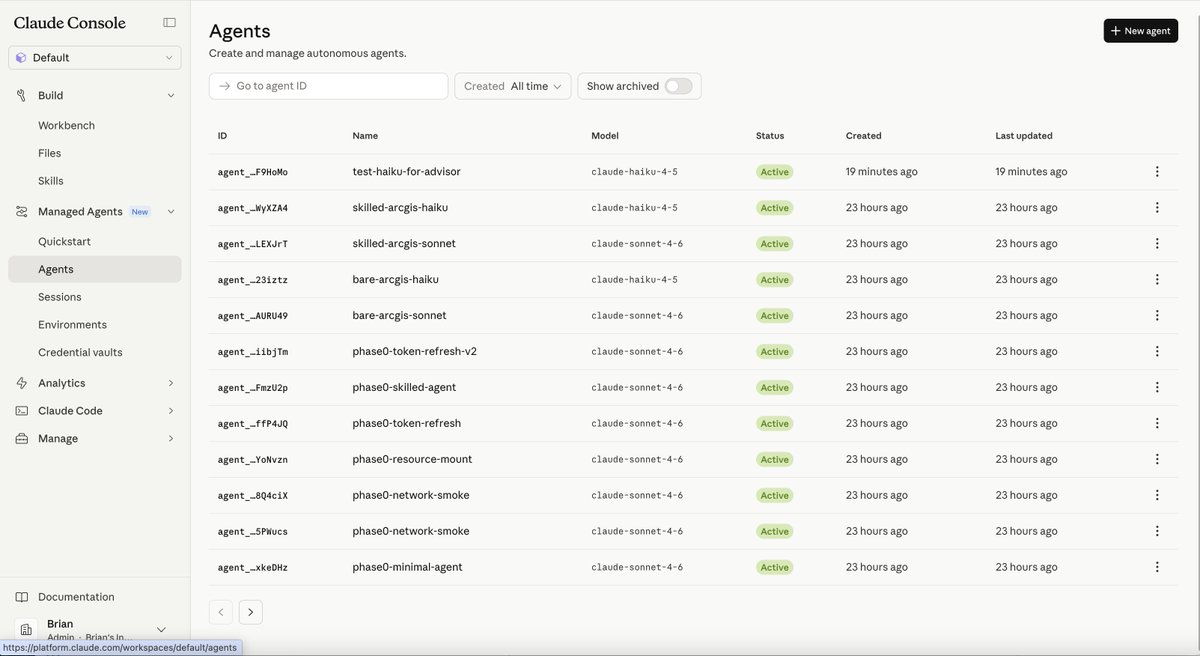The height and width of the screenshot is (656, 1200).
Task: Open actions menu for phase0-resource-mount
Action: [1157, 460]
